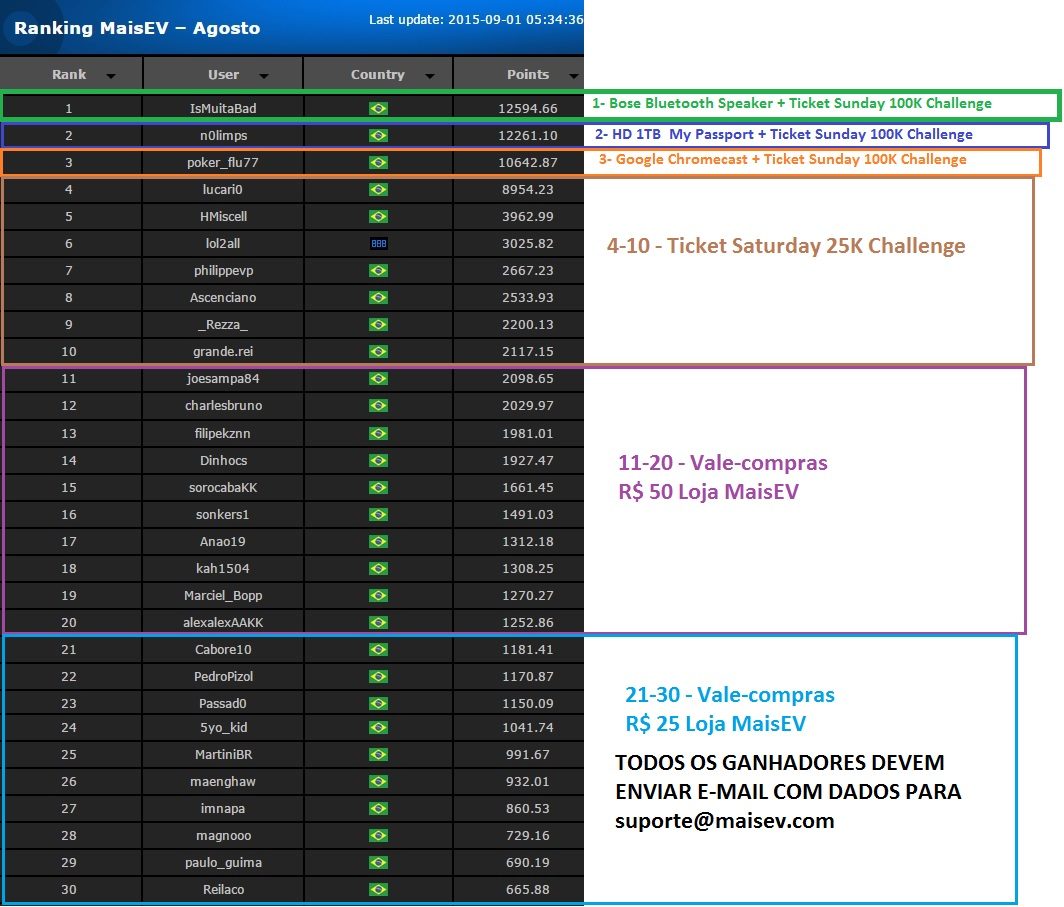This screenshot has width=1064, height=907.
Task: Click the Brazil flag for sonkers1
Action: point(378,515)
